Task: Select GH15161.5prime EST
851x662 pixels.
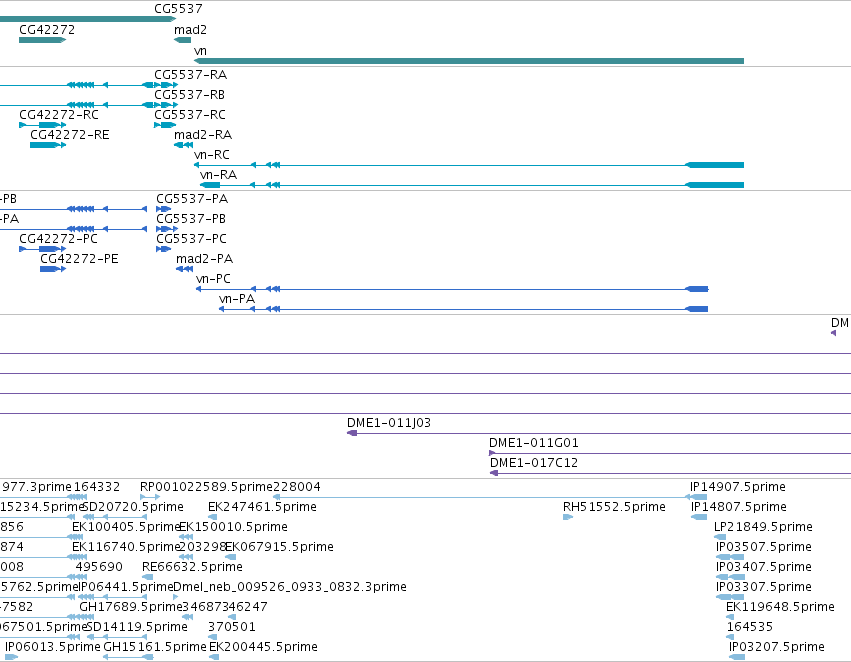Action: 128,657
